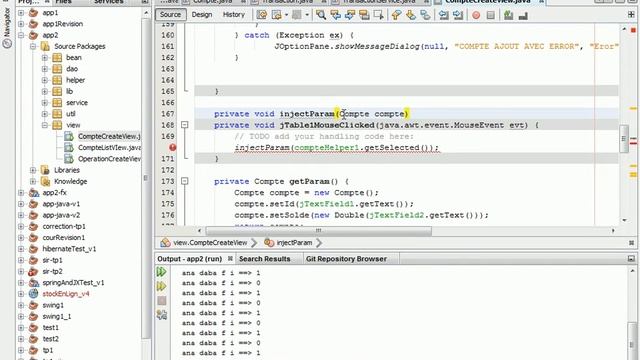Click Shift Line Right icon
640x360 pixels.
click(458, 16)
